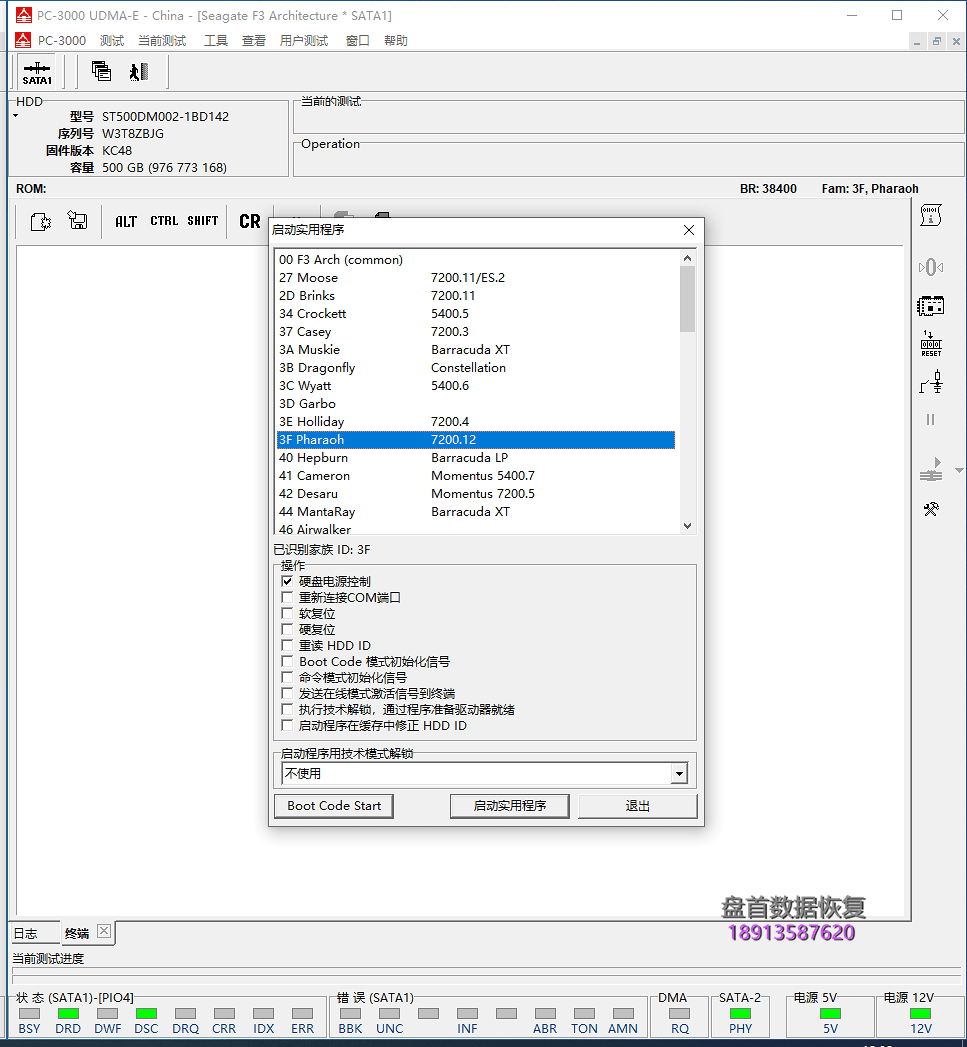Expand the HDD panel small arrow
The height and width of the screenshot is (1047, 967).
15,116
